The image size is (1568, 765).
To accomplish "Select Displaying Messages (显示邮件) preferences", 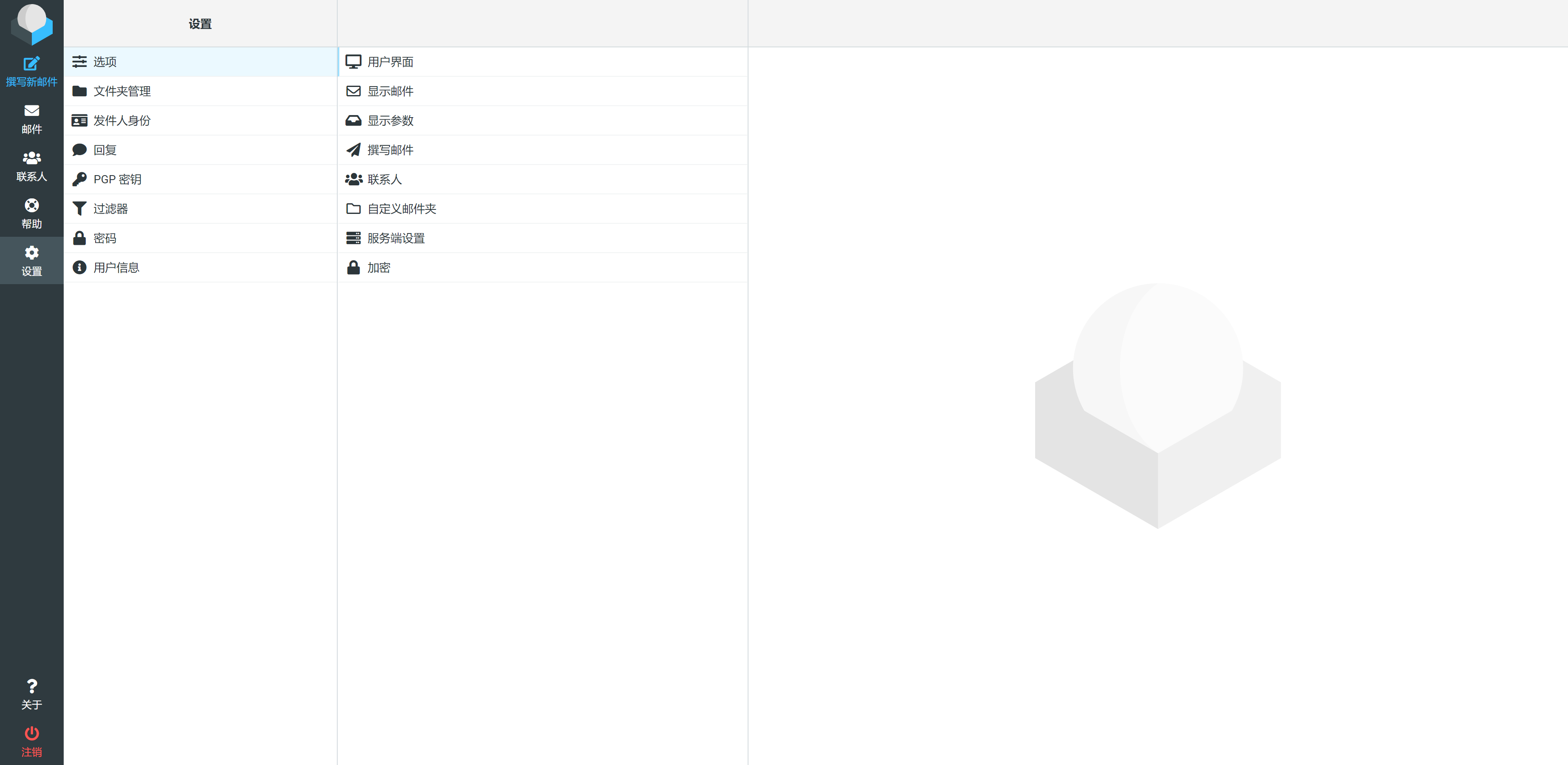I will click(390, 91).
